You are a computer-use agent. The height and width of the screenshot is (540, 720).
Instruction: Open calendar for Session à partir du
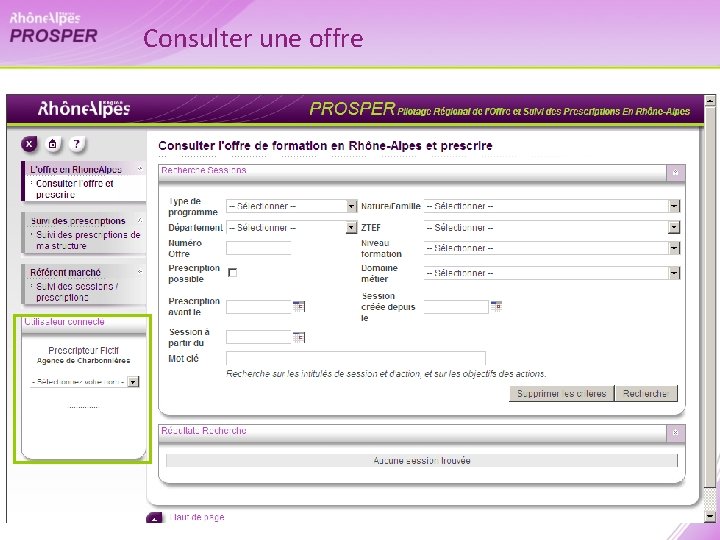click(x=298, y=338)
